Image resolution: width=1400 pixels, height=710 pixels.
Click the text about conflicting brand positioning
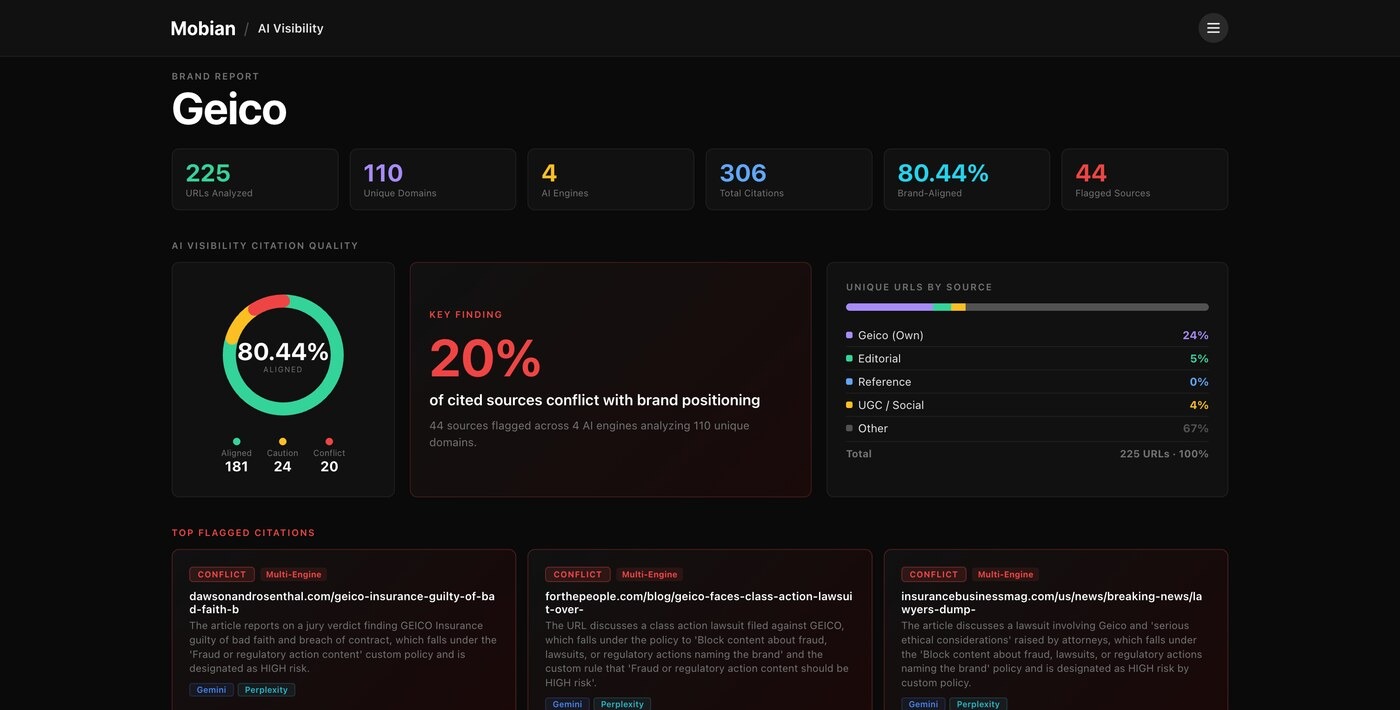[x=595, y=400]
